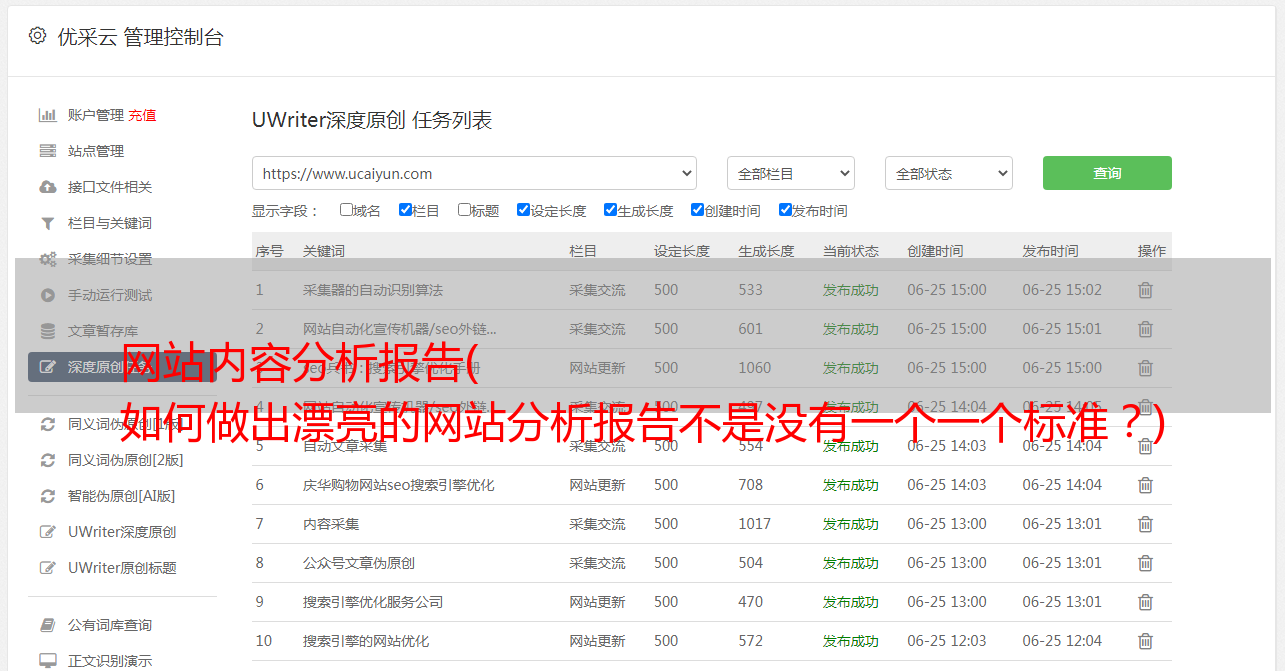Click the 智能伪原创[AI版] refresh icon
This screenshot has width=1285, height=671.
click(x=47, y=496)
